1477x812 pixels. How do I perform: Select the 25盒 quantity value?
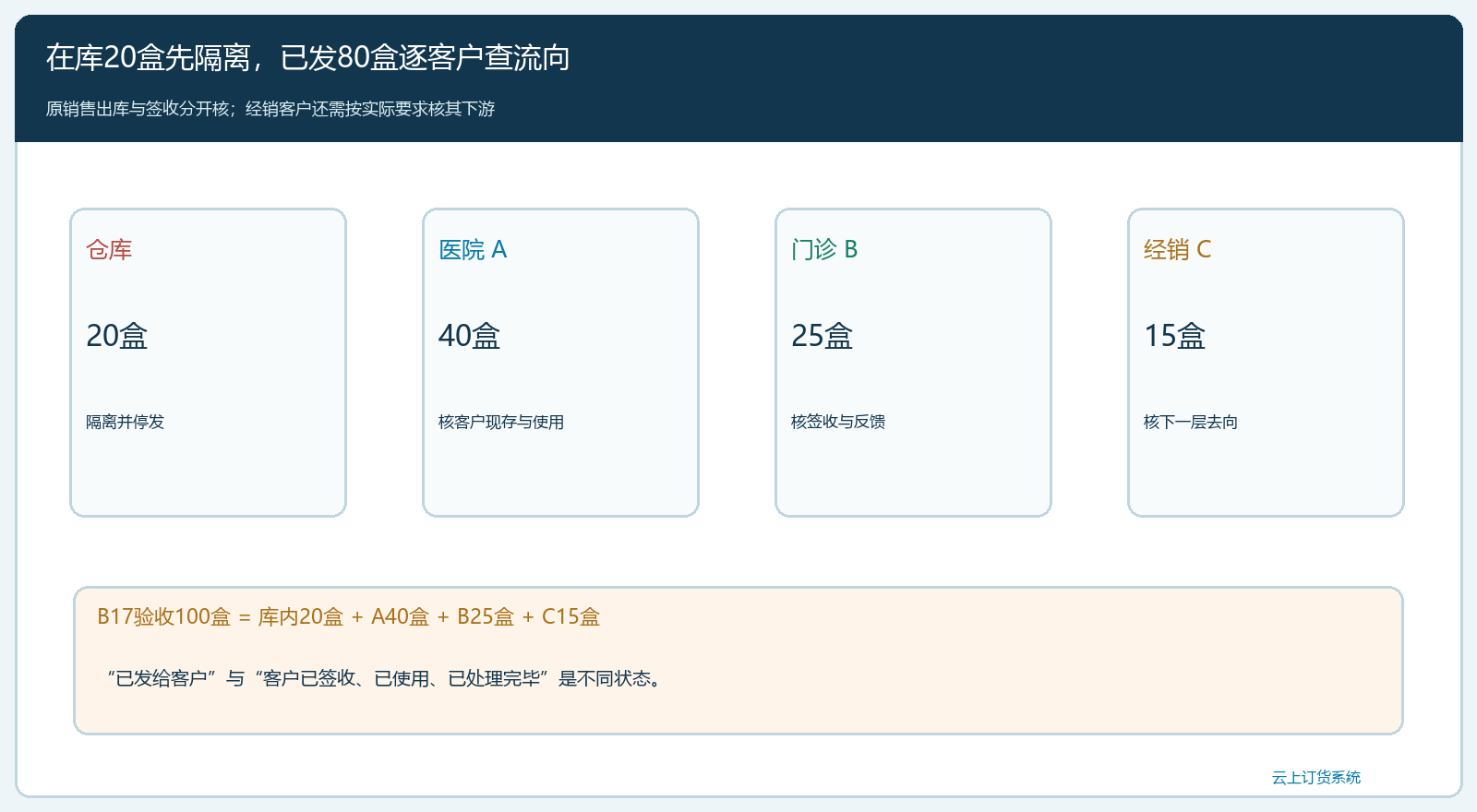point(822,336)
